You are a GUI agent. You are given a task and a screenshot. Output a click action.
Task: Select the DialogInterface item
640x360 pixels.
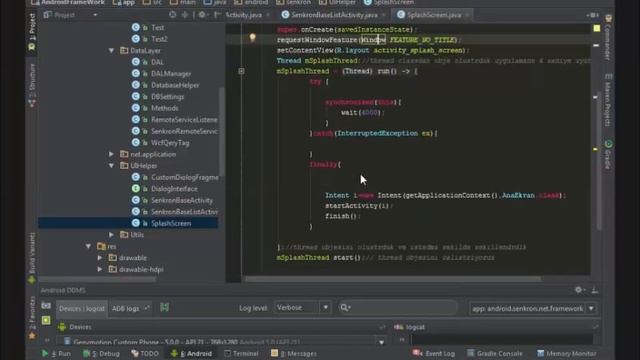pos(174,189)
